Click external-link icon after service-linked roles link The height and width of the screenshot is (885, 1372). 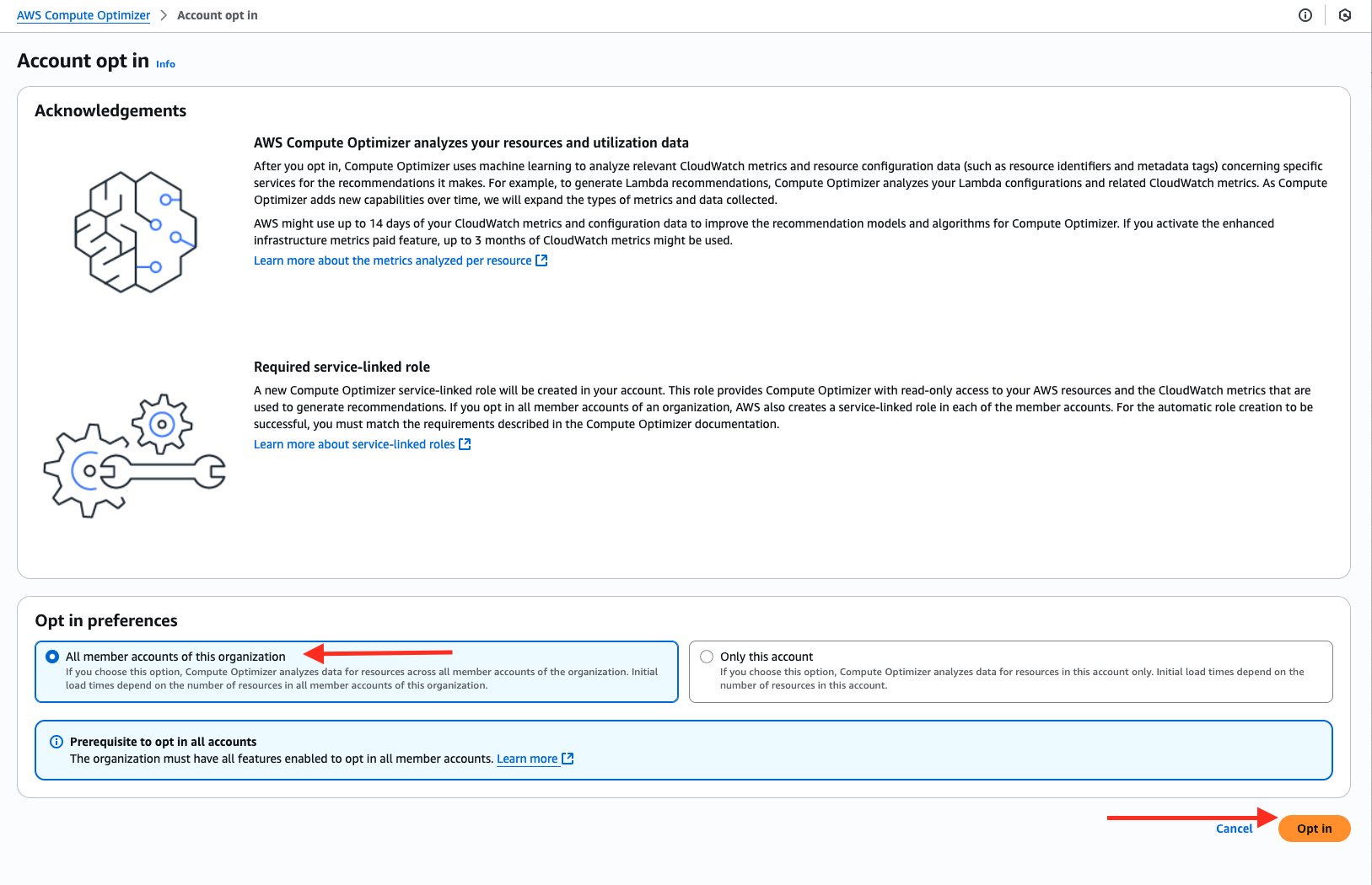coord(465,444)
